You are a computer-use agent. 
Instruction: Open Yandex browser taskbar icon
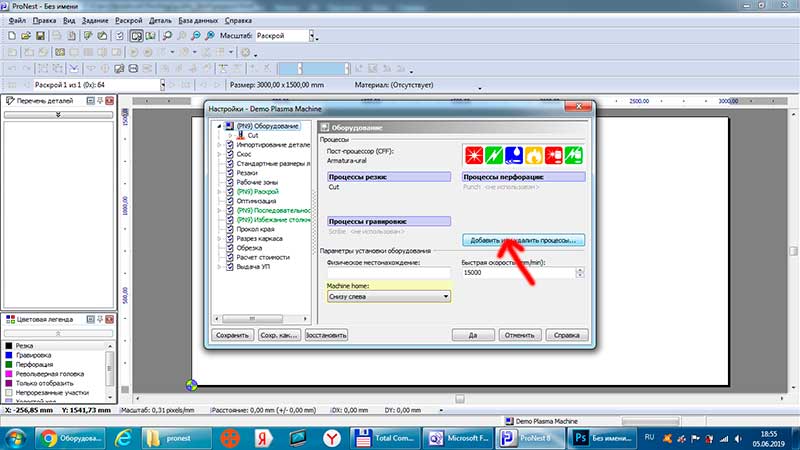[332, 438]
